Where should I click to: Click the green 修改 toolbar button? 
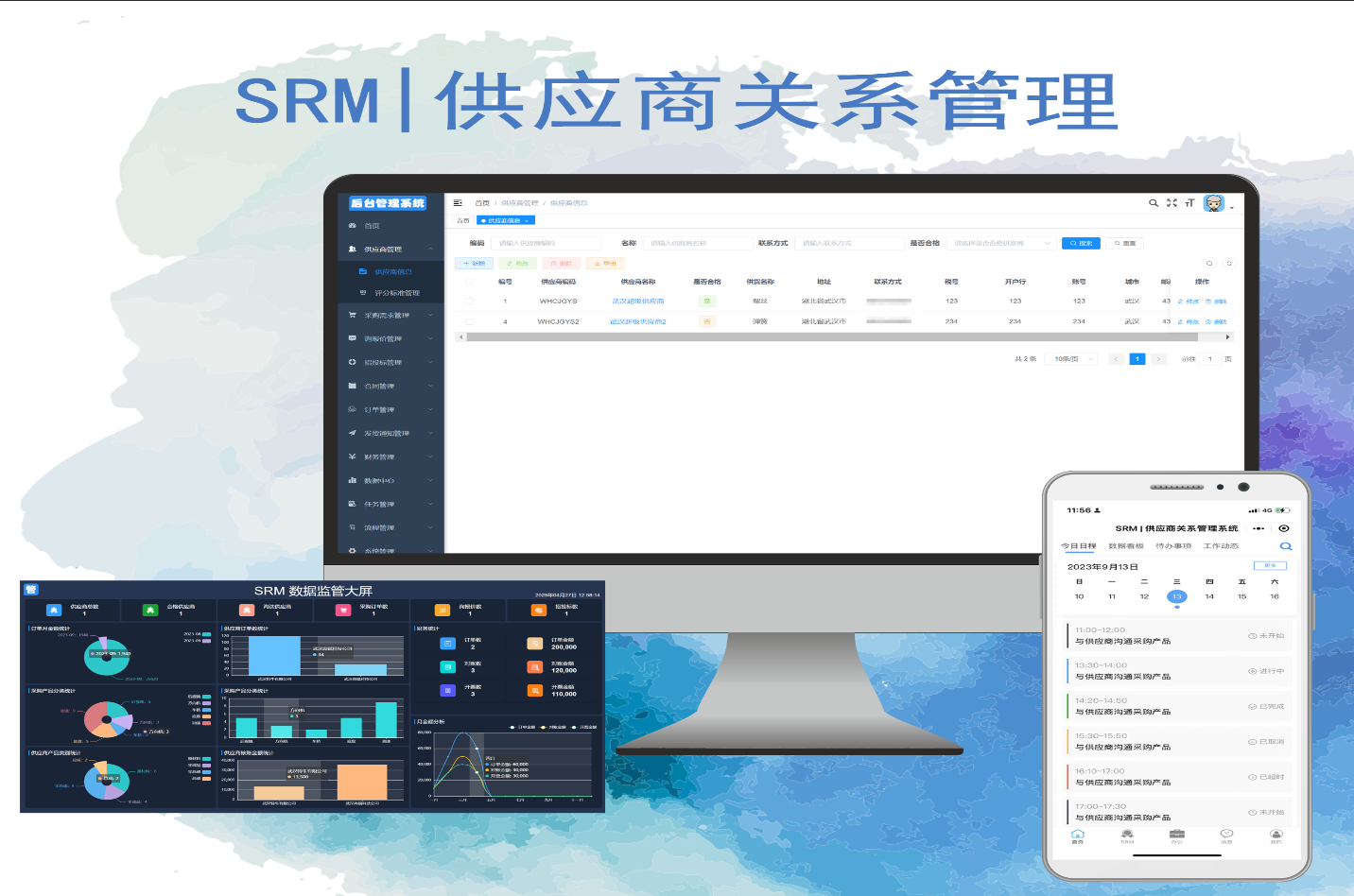click(x=517, y=264)
